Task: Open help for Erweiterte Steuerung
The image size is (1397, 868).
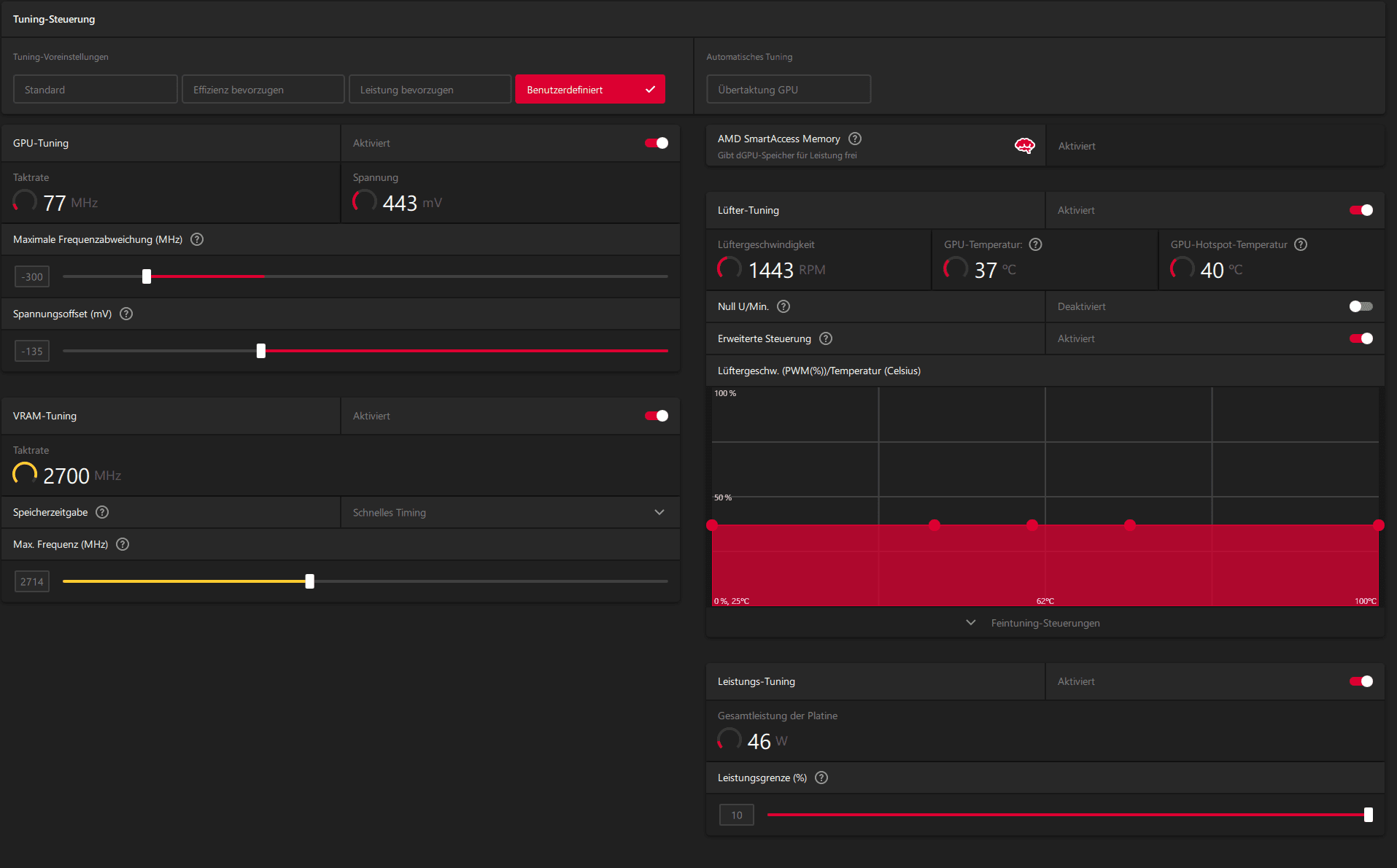Action: 826,338
